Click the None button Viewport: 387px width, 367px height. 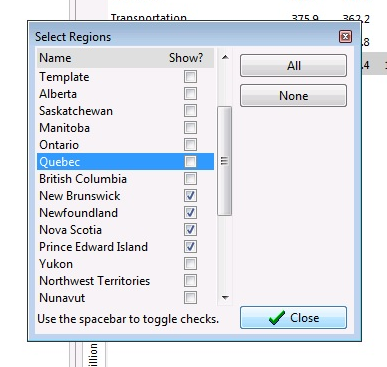pyautogui.click(x=293, y=96)
